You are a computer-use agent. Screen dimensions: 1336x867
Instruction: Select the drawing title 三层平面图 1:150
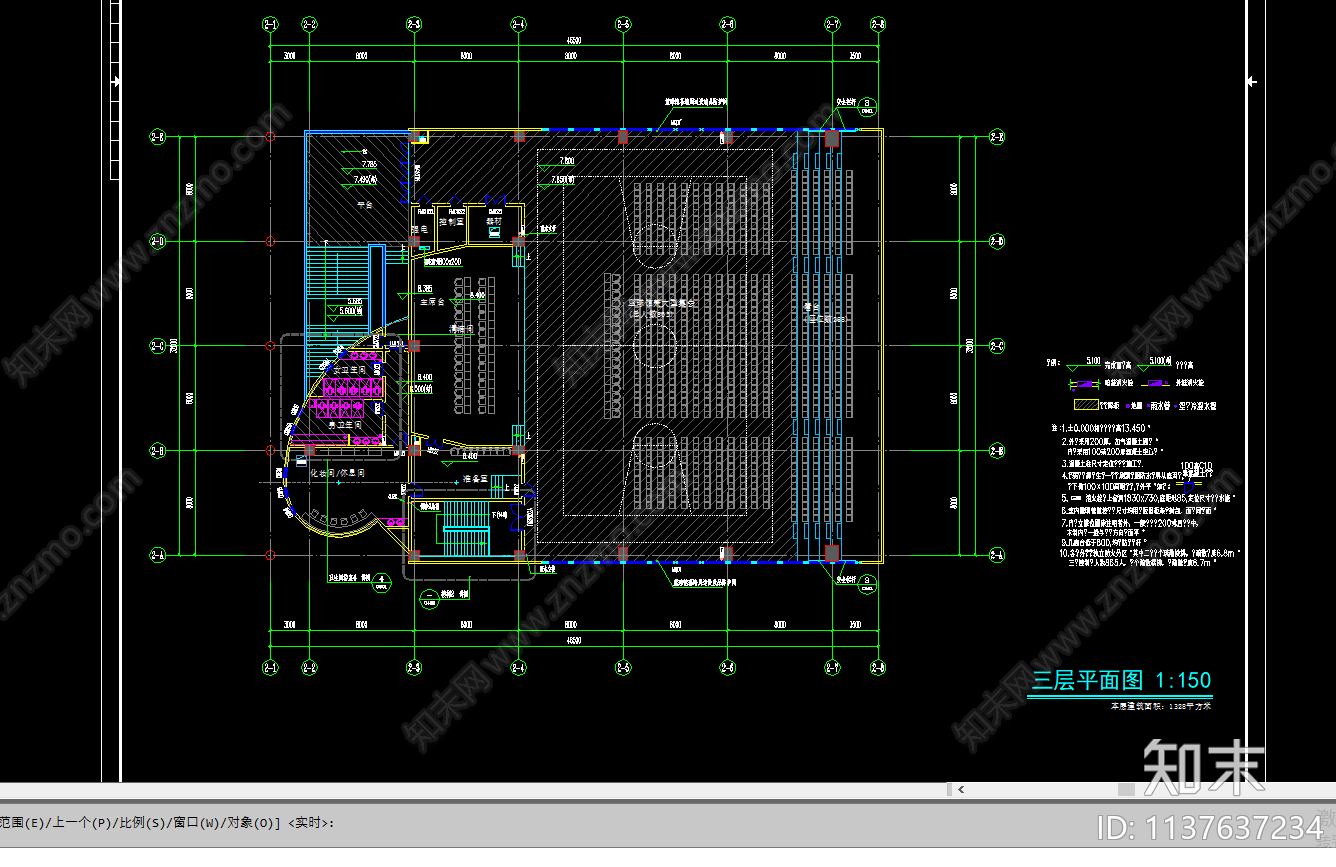1121,681
